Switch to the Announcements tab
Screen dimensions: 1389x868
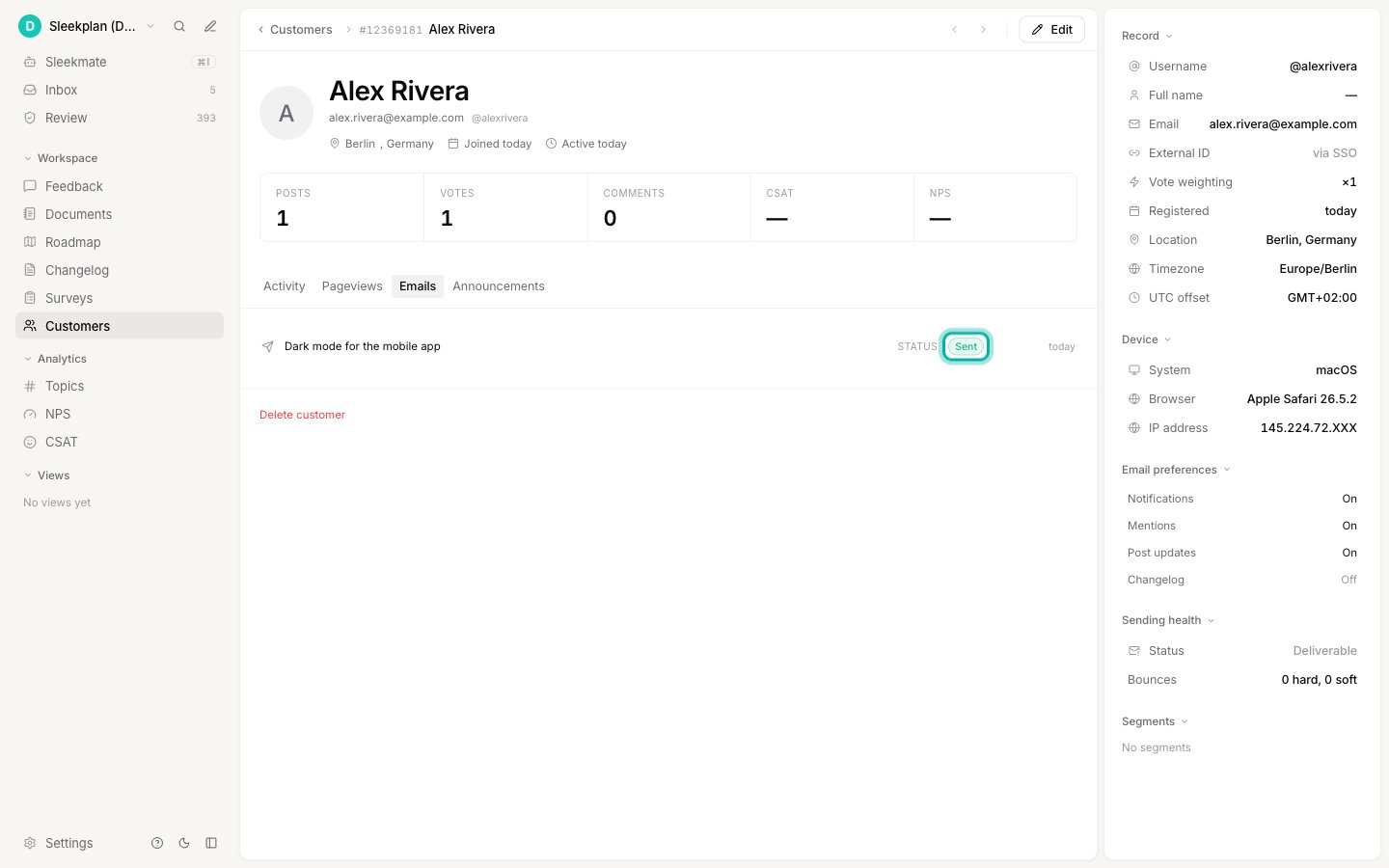point(499,286)
